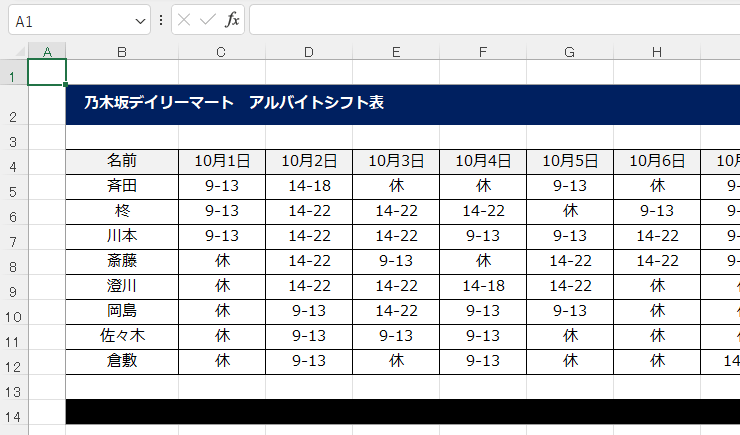
Task: Select row 1 header
Action: point(14,73)
